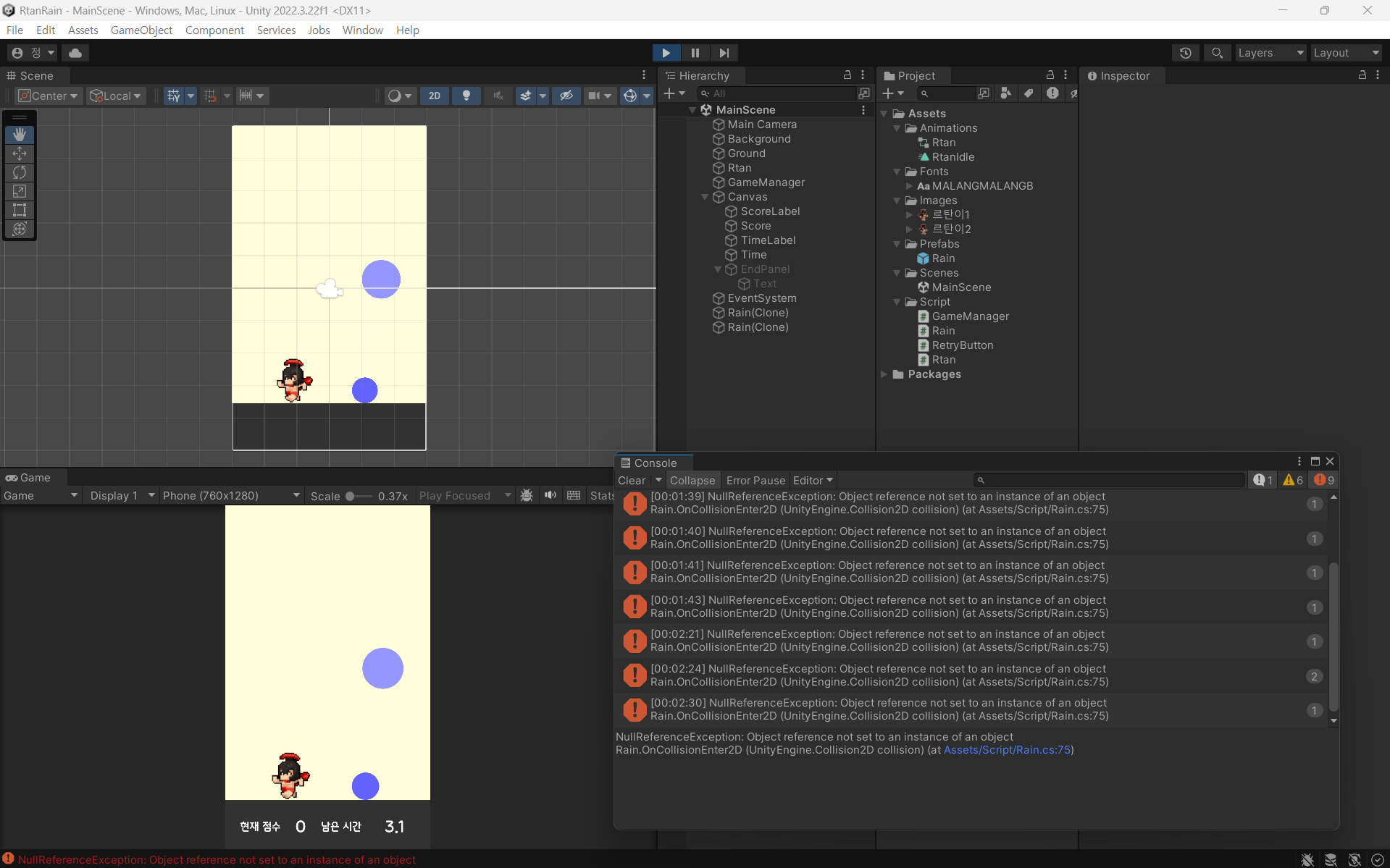
Task: Click Stats button in Game view
Action: click(602, 495)
